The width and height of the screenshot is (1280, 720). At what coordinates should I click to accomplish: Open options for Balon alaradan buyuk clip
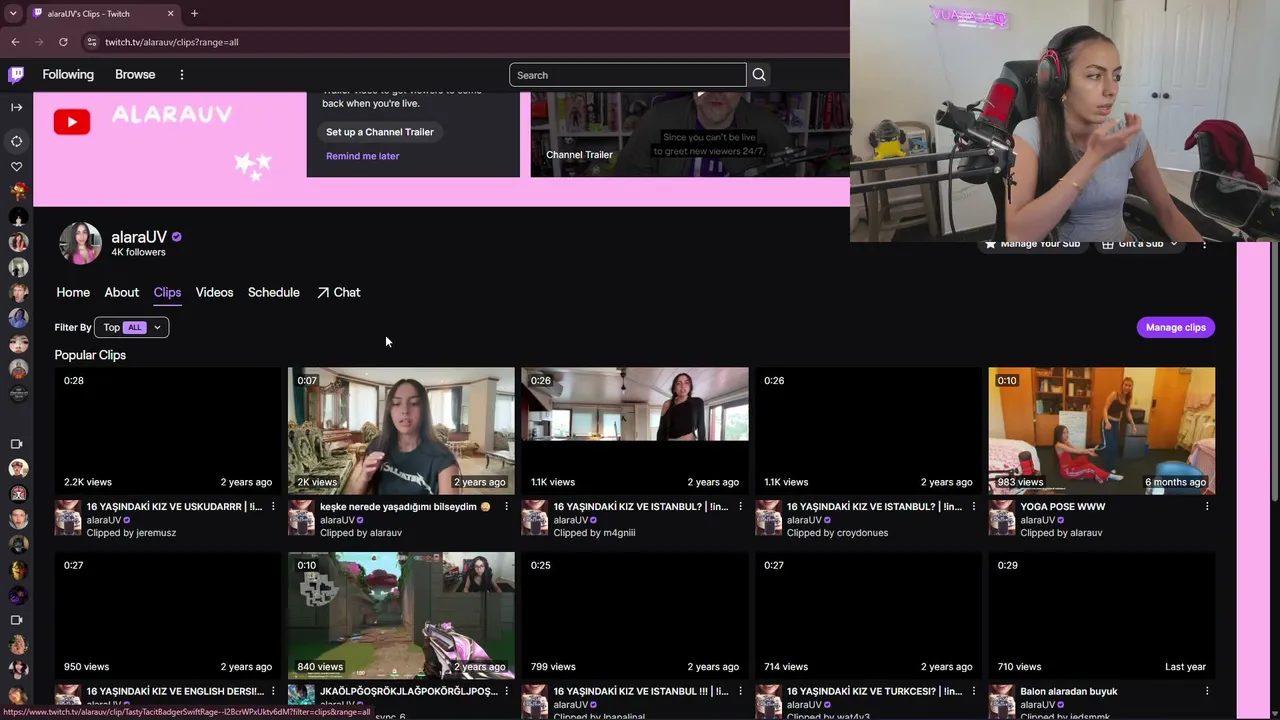1207,691
